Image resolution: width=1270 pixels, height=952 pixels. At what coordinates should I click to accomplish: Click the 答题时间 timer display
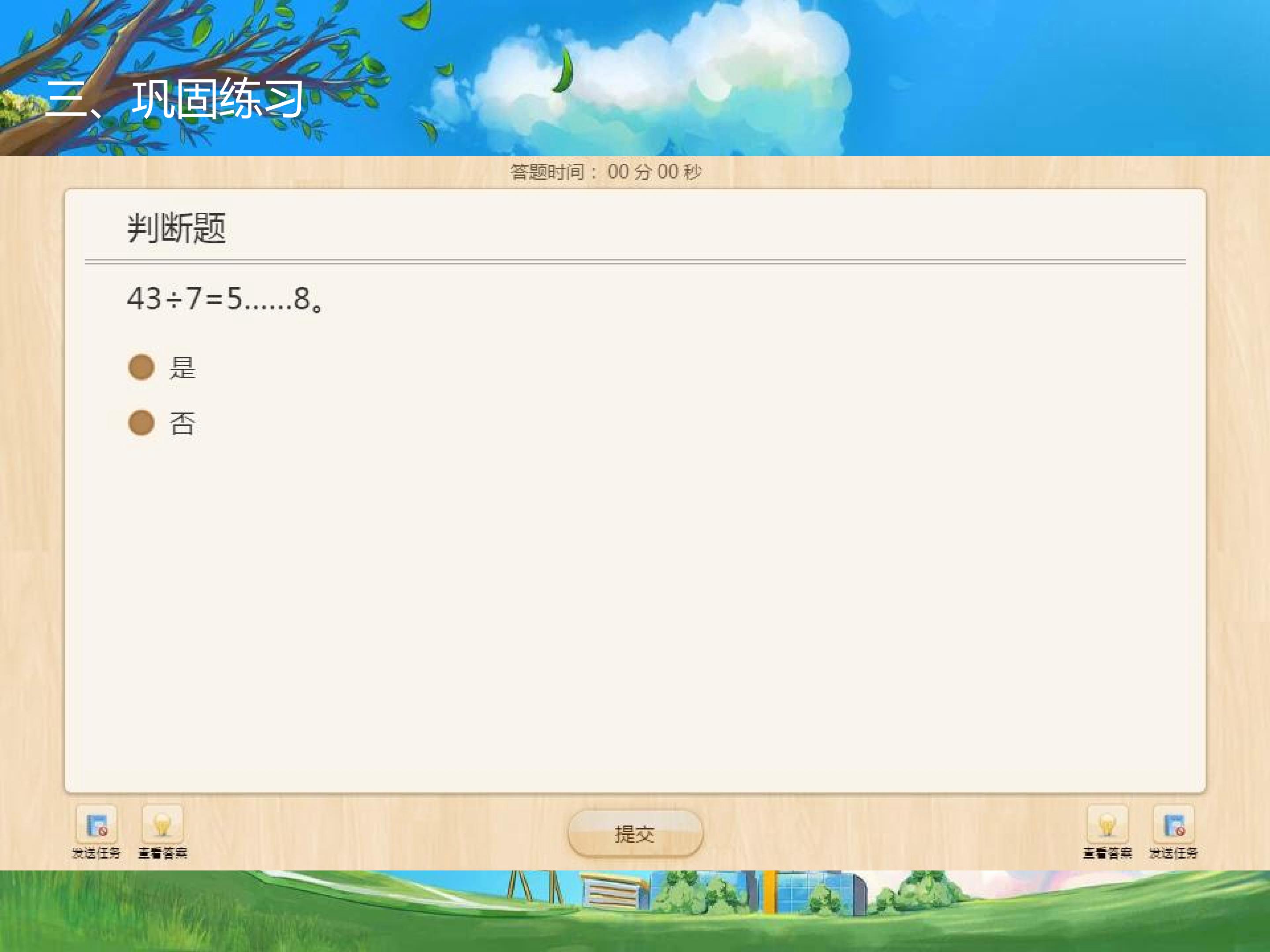[x=606, y=171]
